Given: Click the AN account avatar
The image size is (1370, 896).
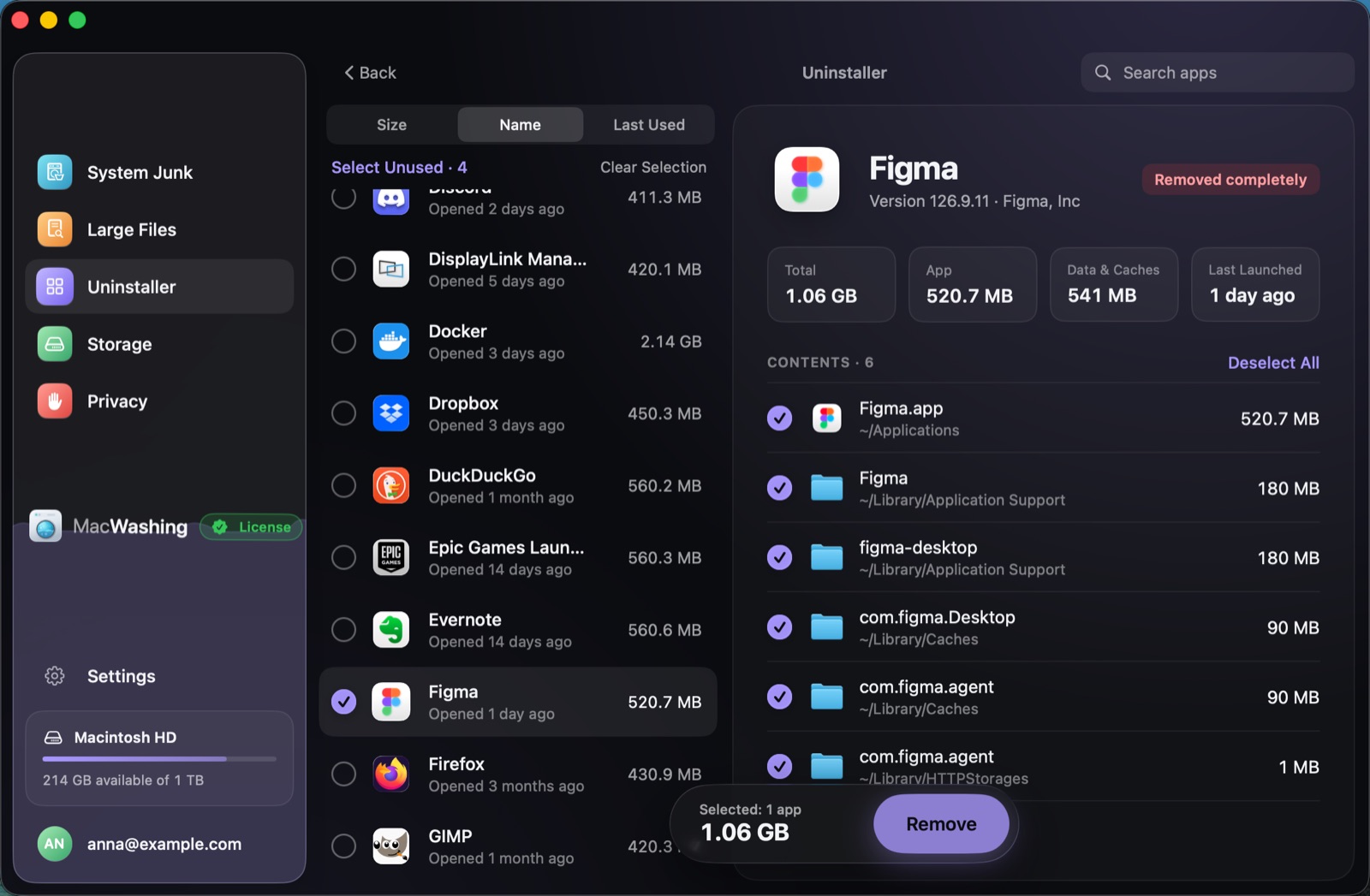Looking at the screenshot, I should click(x=55, y=844).
